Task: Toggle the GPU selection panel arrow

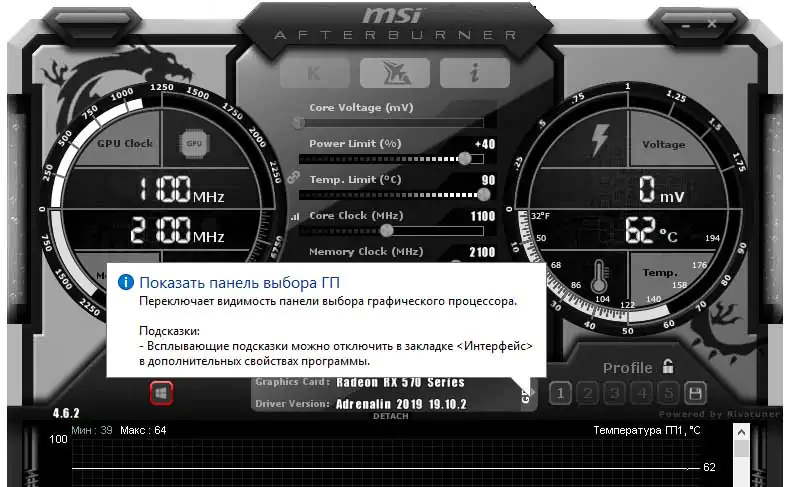Action: click(526, 393)
